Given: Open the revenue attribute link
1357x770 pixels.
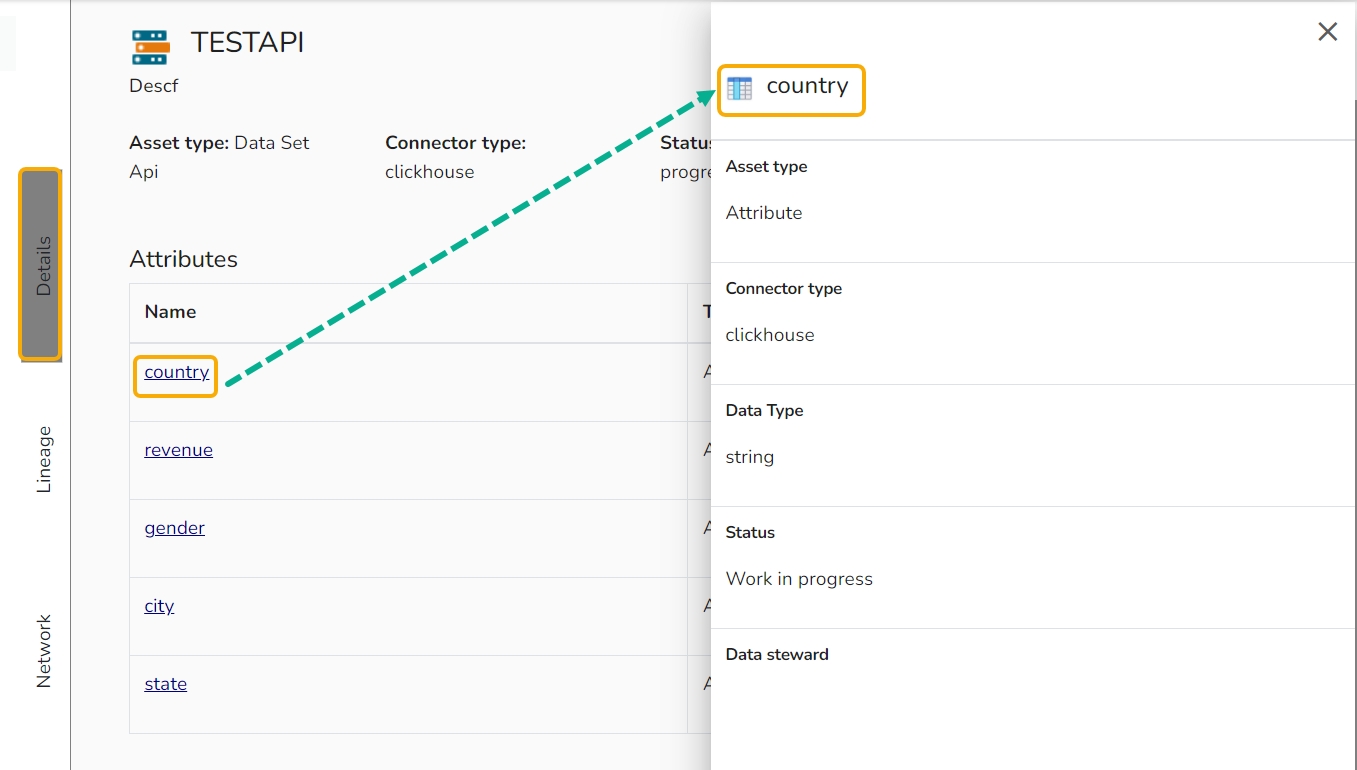Looking at the screenshot, I should coord(178,450).
